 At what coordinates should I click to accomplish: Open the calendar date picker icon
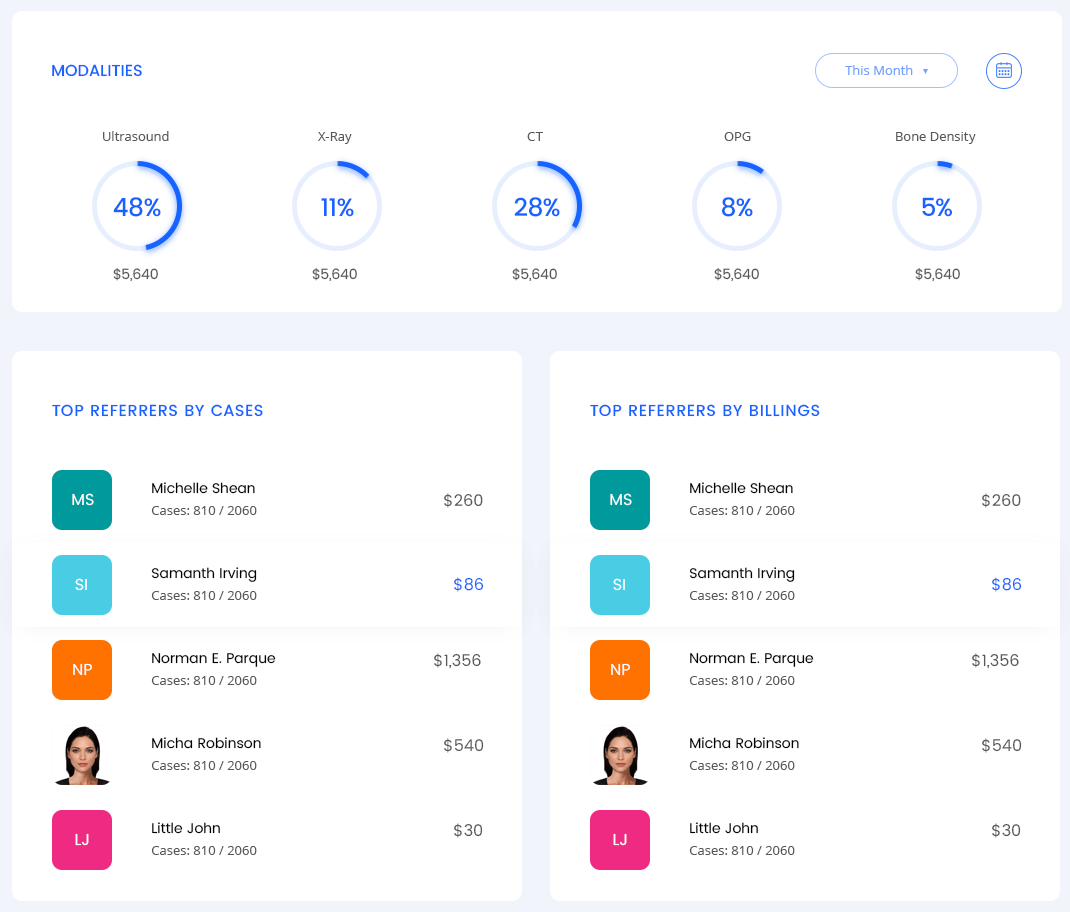click(1003, 71)
